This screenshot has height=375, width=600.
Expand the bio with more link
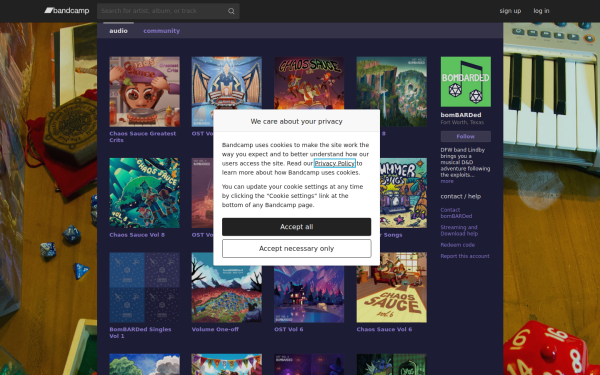447,181
